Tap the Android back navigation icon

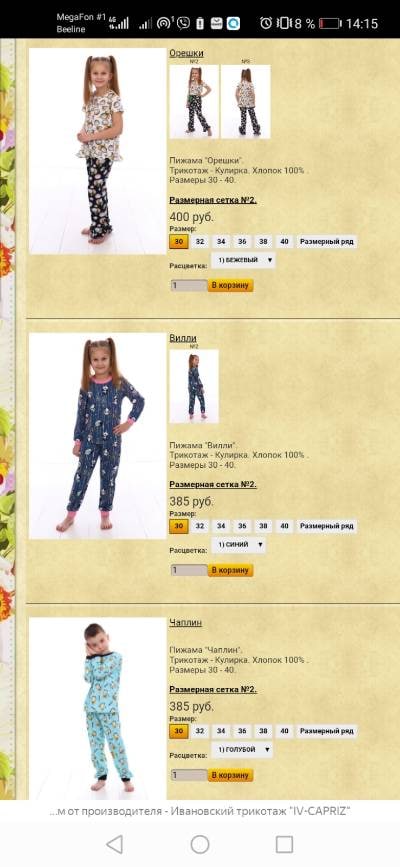coord(115,844)
